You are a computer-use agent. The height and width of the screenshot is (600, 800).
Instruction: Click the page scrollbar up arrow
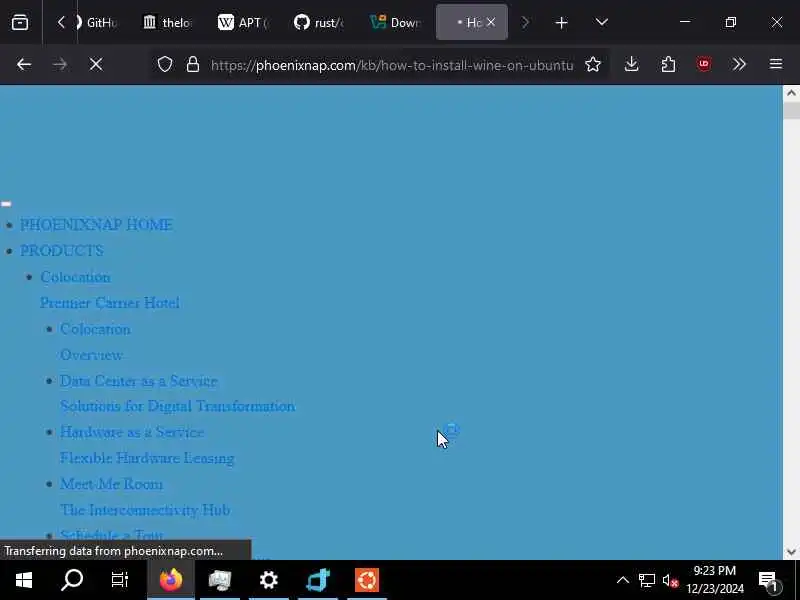point(791,93)
